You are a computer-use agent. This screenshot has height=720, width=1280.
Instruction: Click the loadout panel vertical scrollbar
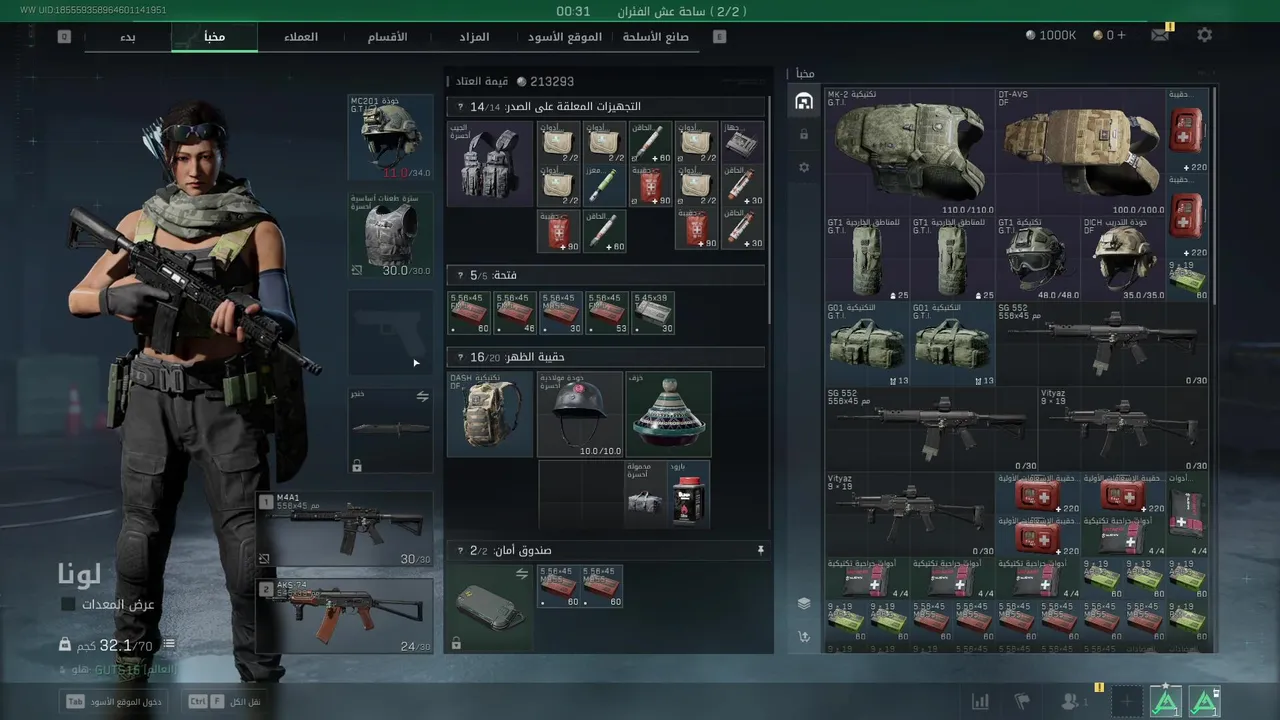click(x=769, y=209)
